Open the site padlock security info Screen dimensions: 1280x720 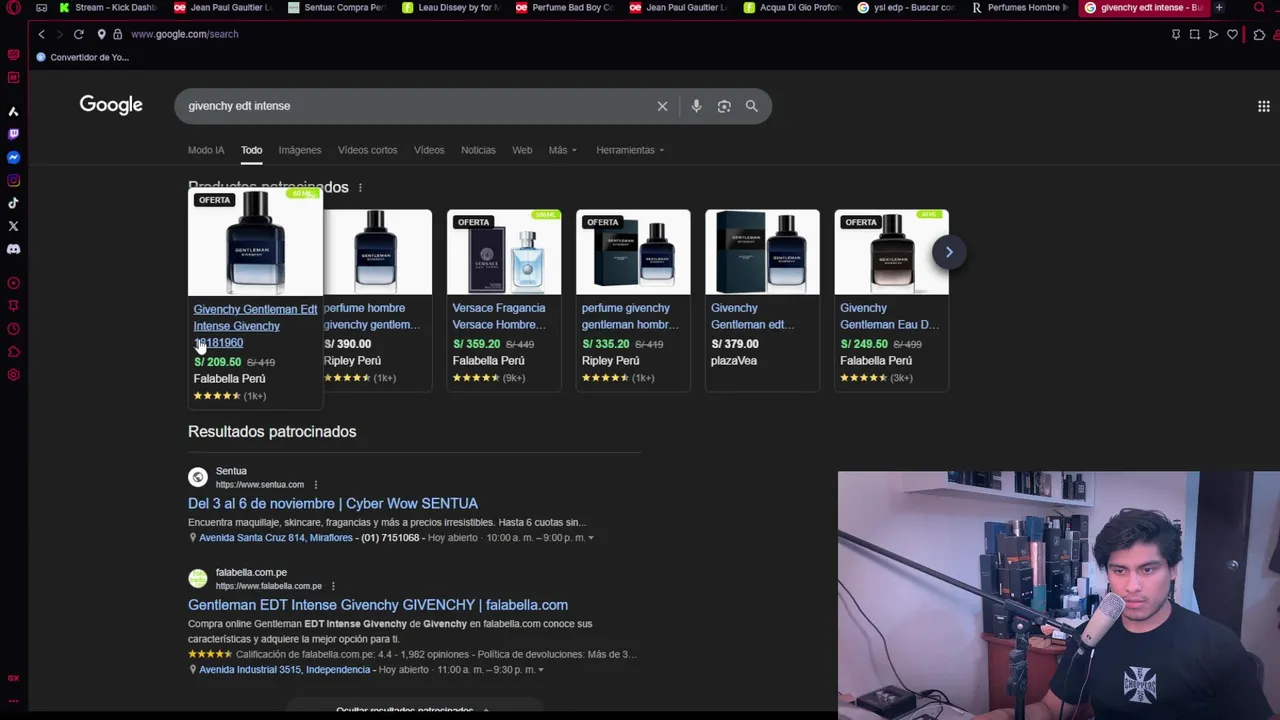(117, 34)
